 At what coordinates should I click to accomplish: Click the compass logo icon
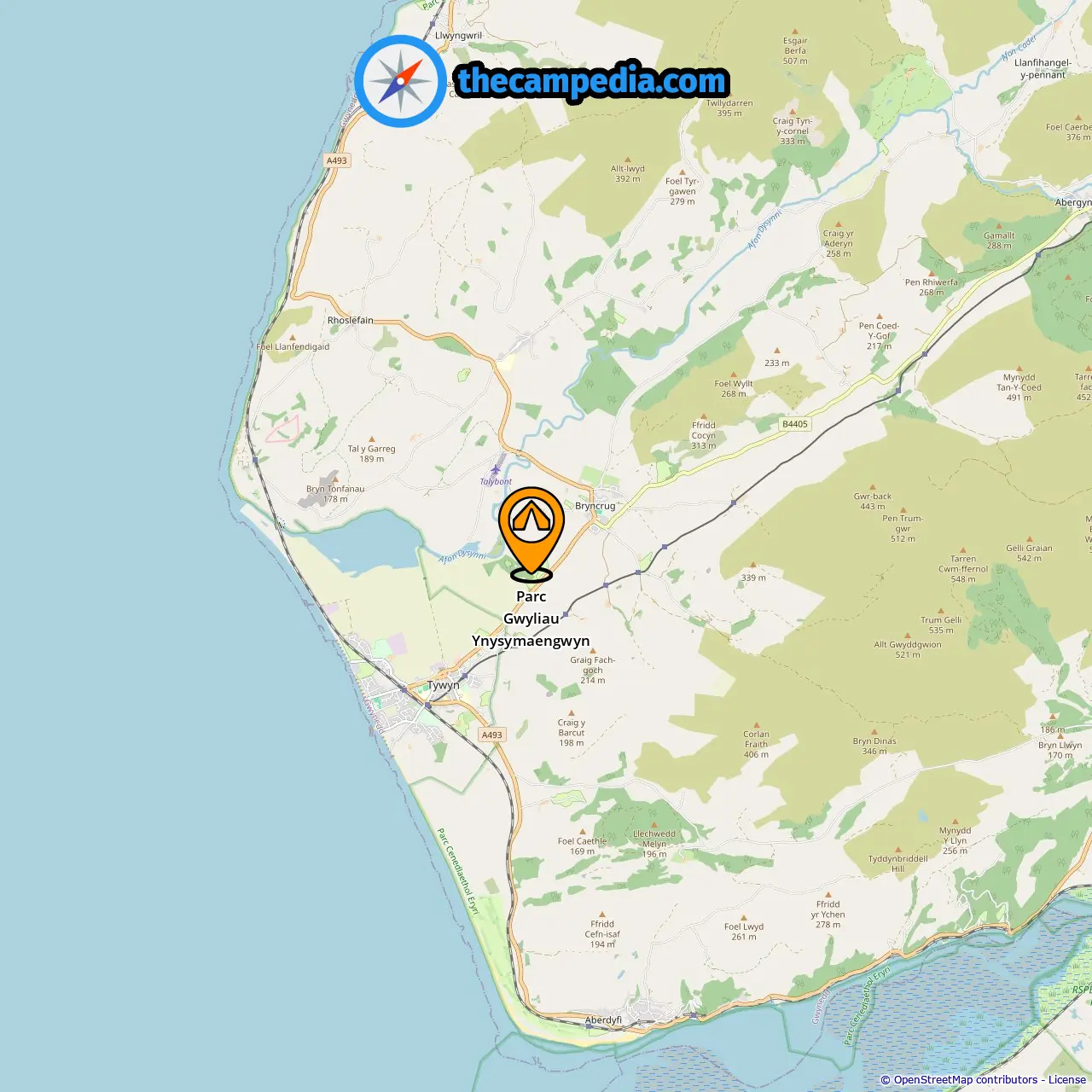(x=400, y=81)
